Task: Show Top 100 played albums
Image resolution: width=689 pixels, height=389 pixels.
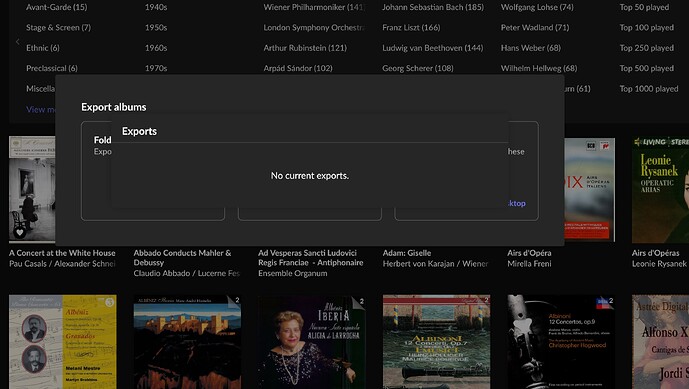Action: 646,27
